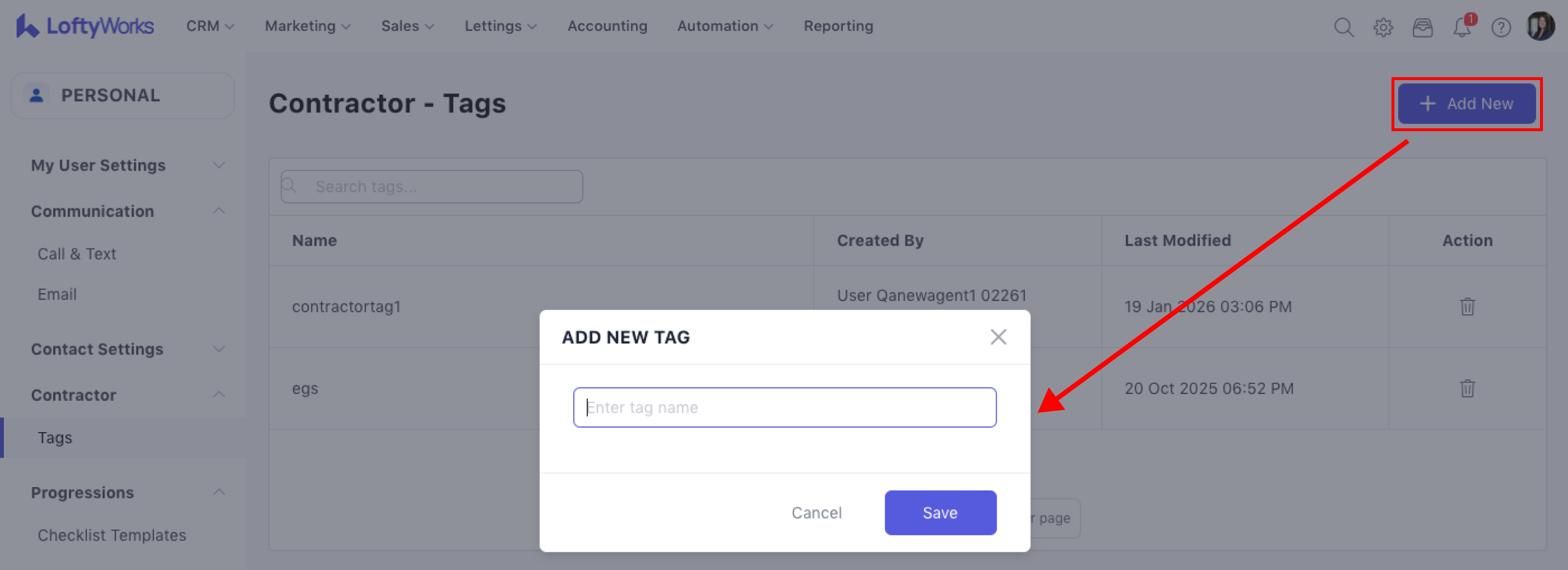Image resolution: width=1568 pixels, height=570 pixels.
Task: Click the help question mark icon
Action: [x=1501, y=27]
